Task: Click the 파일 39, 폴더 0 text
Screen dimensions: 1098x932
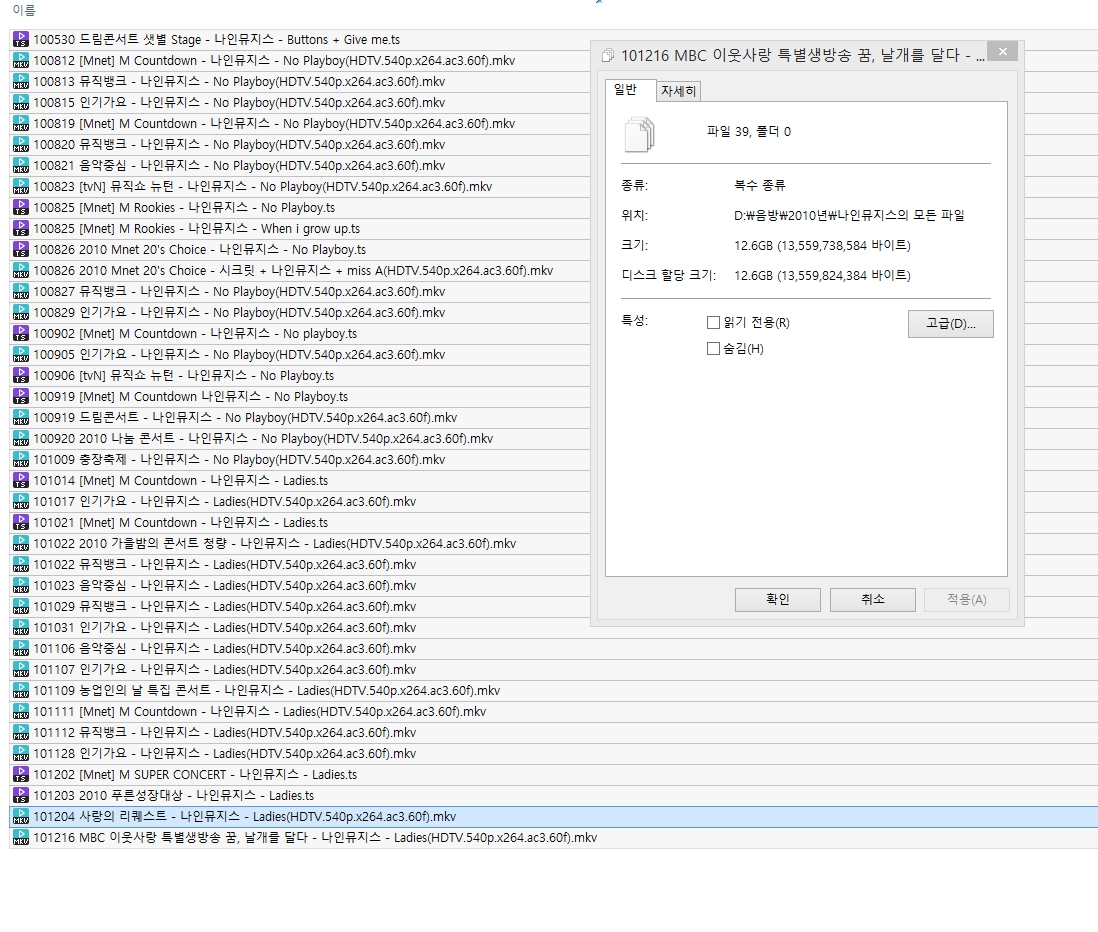Action: click(749, 132)
